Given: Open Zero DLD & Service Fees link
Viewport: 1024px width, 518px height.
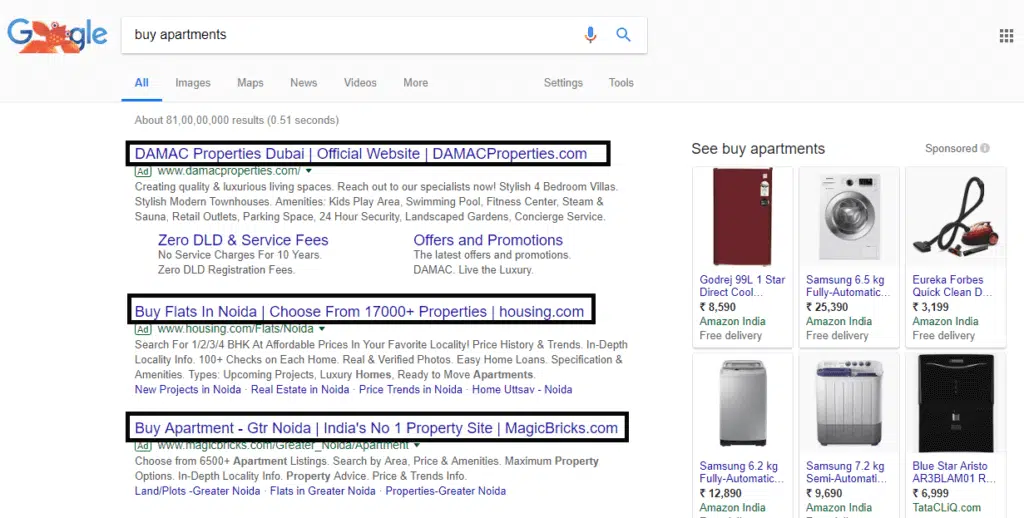Looking at the screenshot, I should coord(243,240).
